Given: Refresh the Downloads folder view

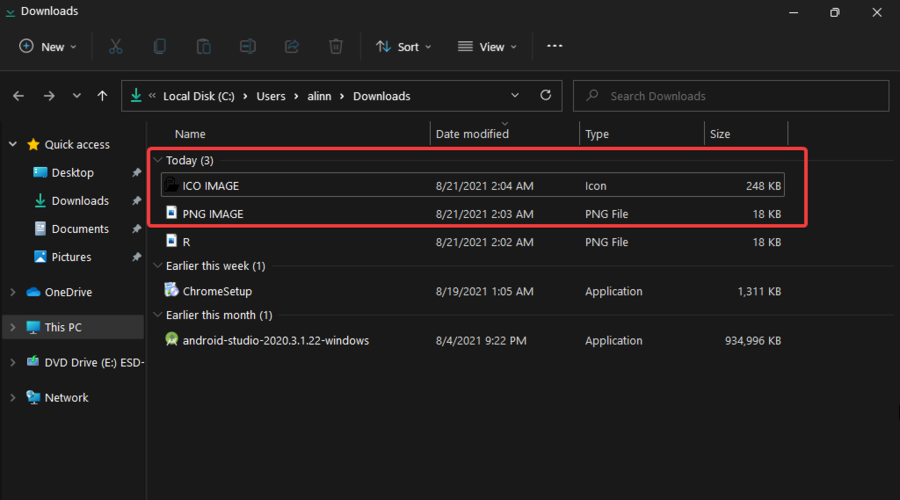Looking at the screenshot, I should [545, 96].
